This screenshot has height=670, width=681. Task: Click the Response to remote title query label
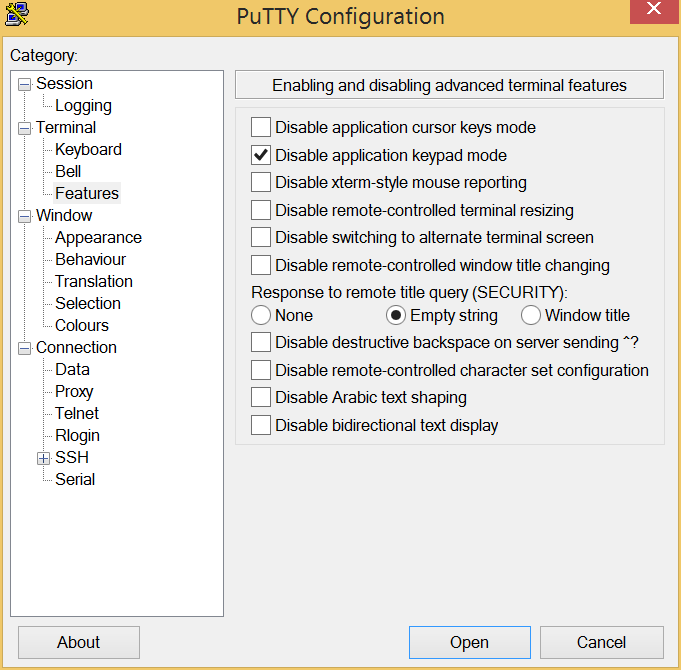tap(409, 293)
